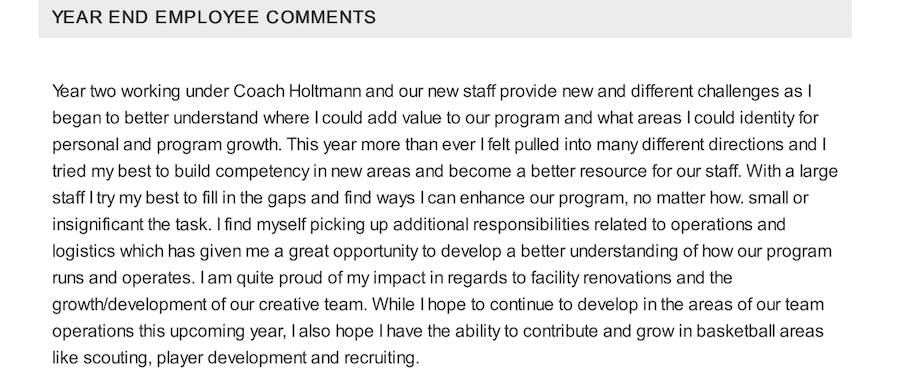Click the name Holtmann in the text
904x373 pixels.
tap(325, 92)
